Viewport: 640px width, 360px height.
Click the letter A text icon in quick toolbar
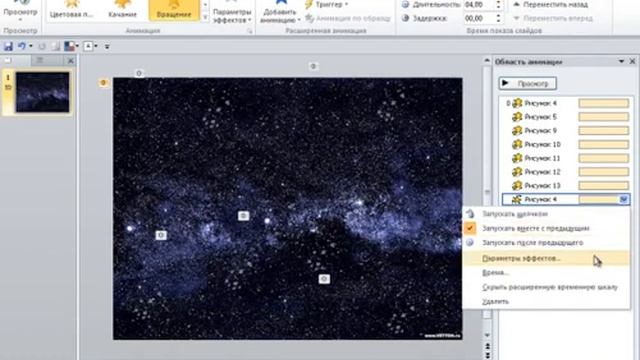tap(88, 47)
